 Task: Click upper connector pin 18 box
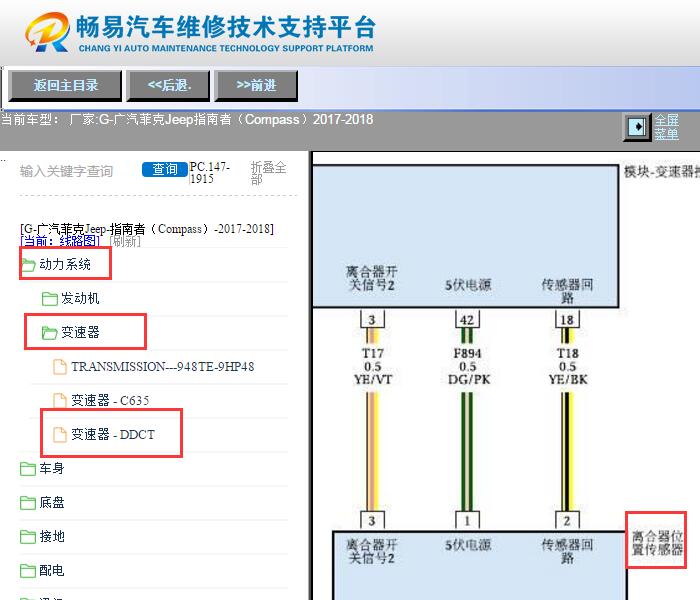click(567, 319)
